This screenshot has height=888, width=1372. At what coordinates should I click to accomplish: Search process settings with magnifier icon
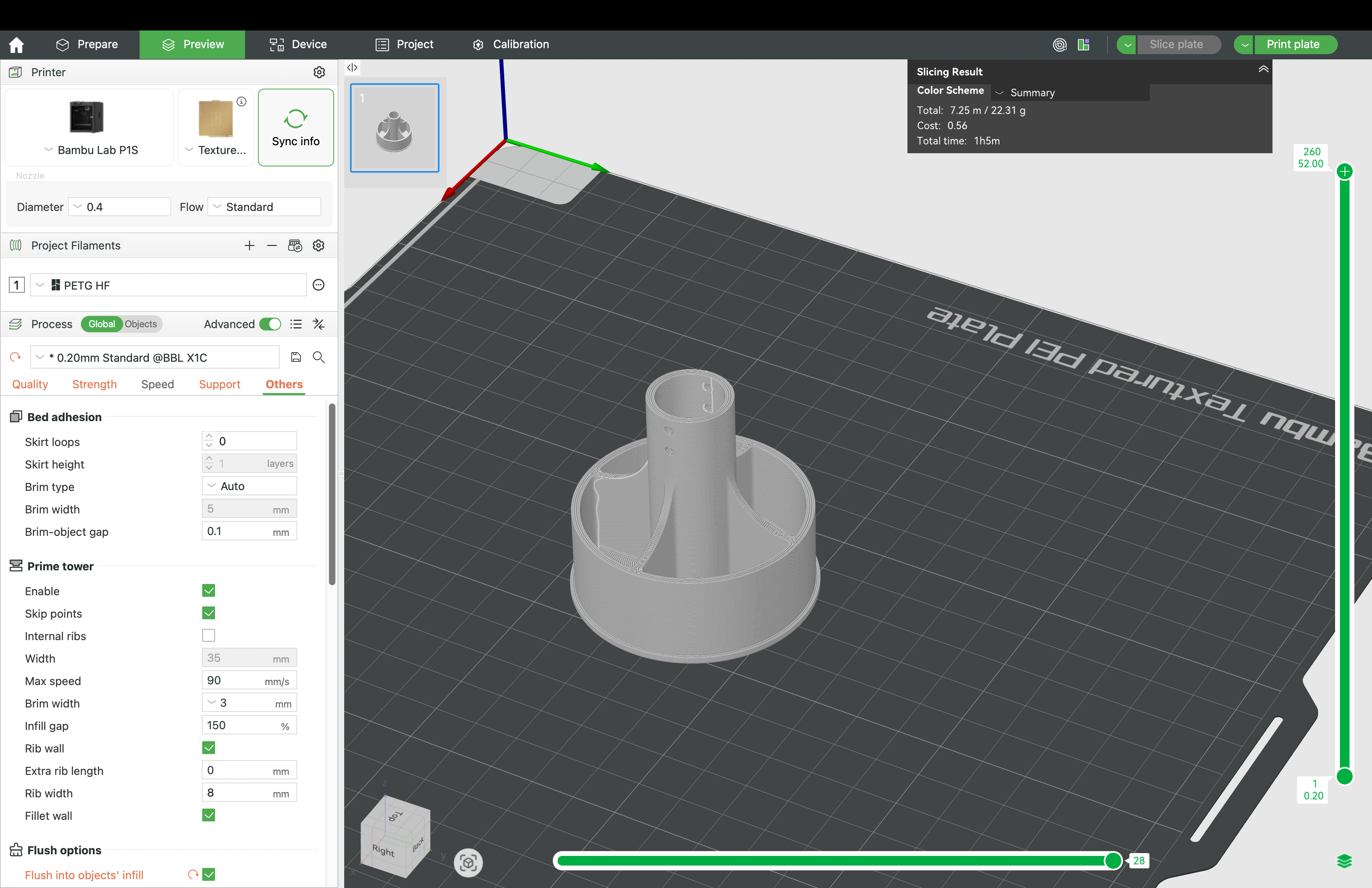318,357
